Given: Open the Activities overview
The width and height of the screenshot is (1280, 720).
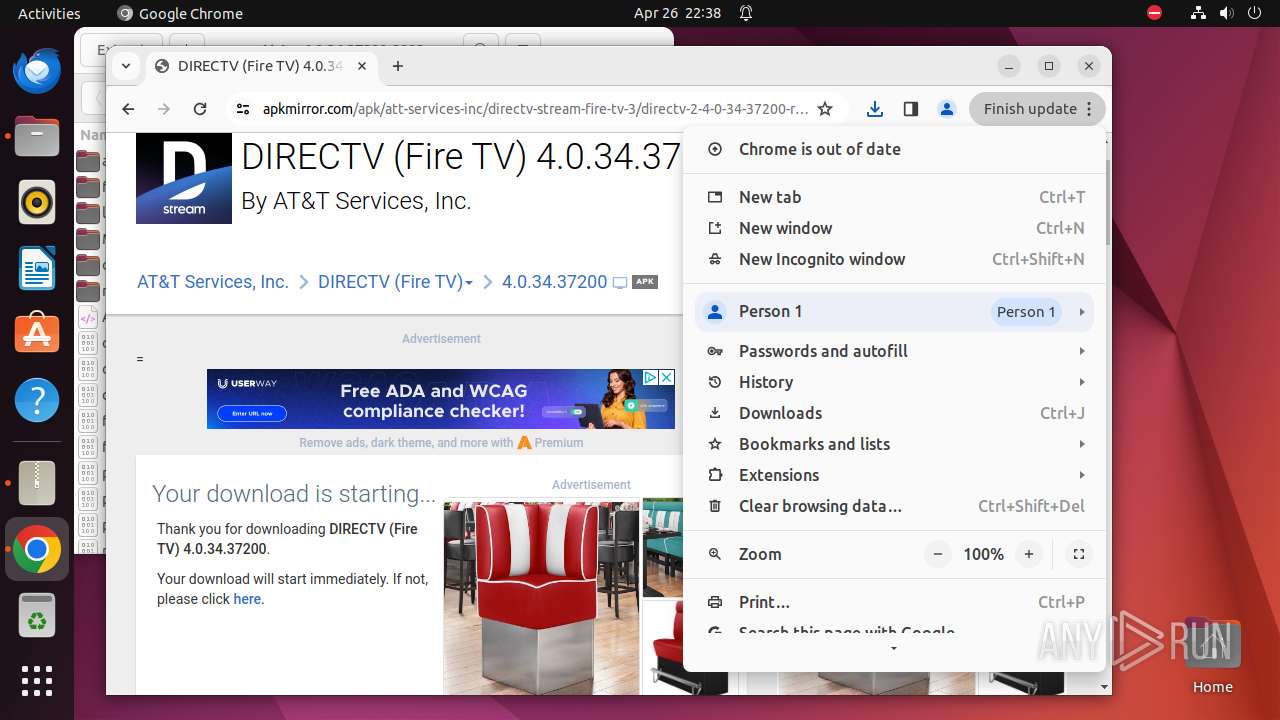Looking at the screenshot, I should pos(49,13).
